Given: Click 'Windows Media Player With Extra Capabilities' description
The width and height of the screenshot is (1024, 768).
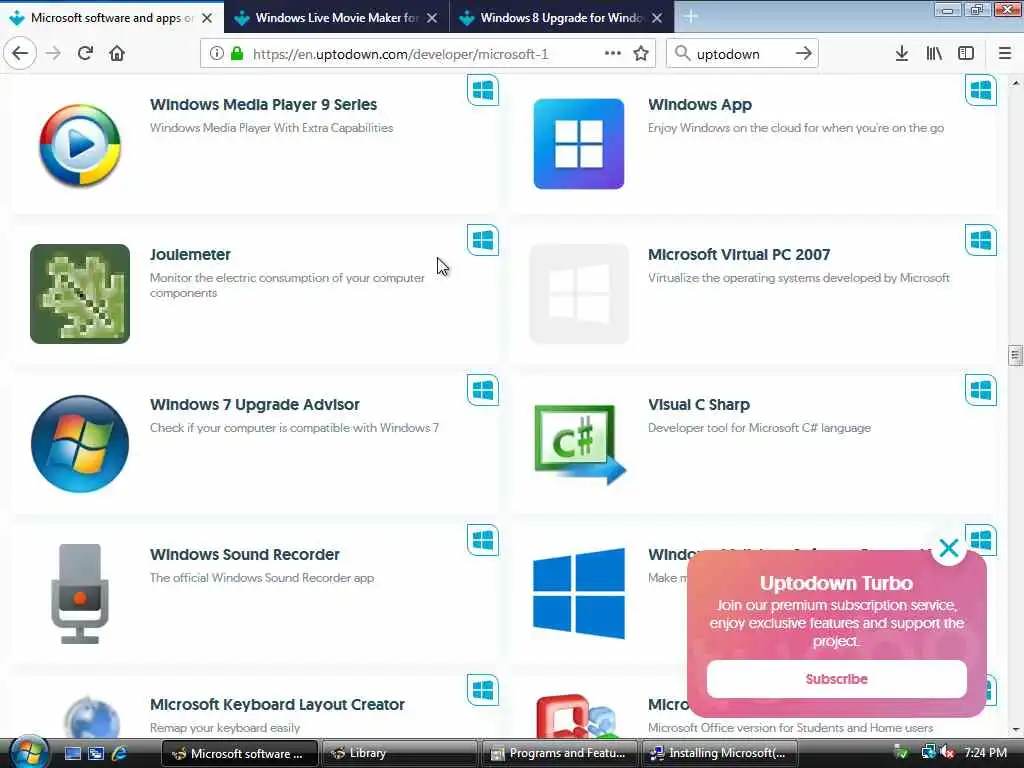Looking at the screenshot, I should (x=272, y=128).
